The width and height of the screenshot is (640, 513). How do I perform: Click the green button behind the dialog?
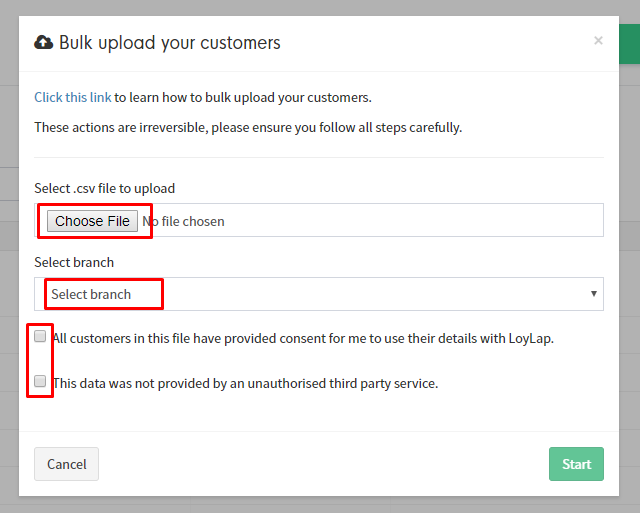(x=629, y=44)
